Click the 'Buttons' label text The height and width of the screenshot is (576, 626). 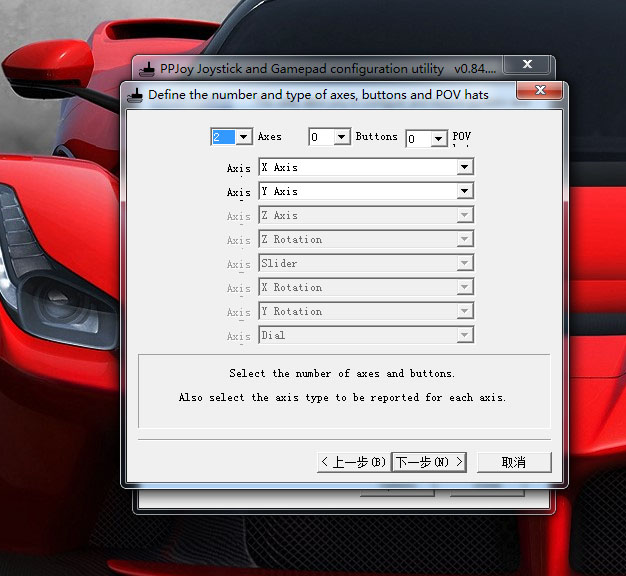[x=376, y=137]
